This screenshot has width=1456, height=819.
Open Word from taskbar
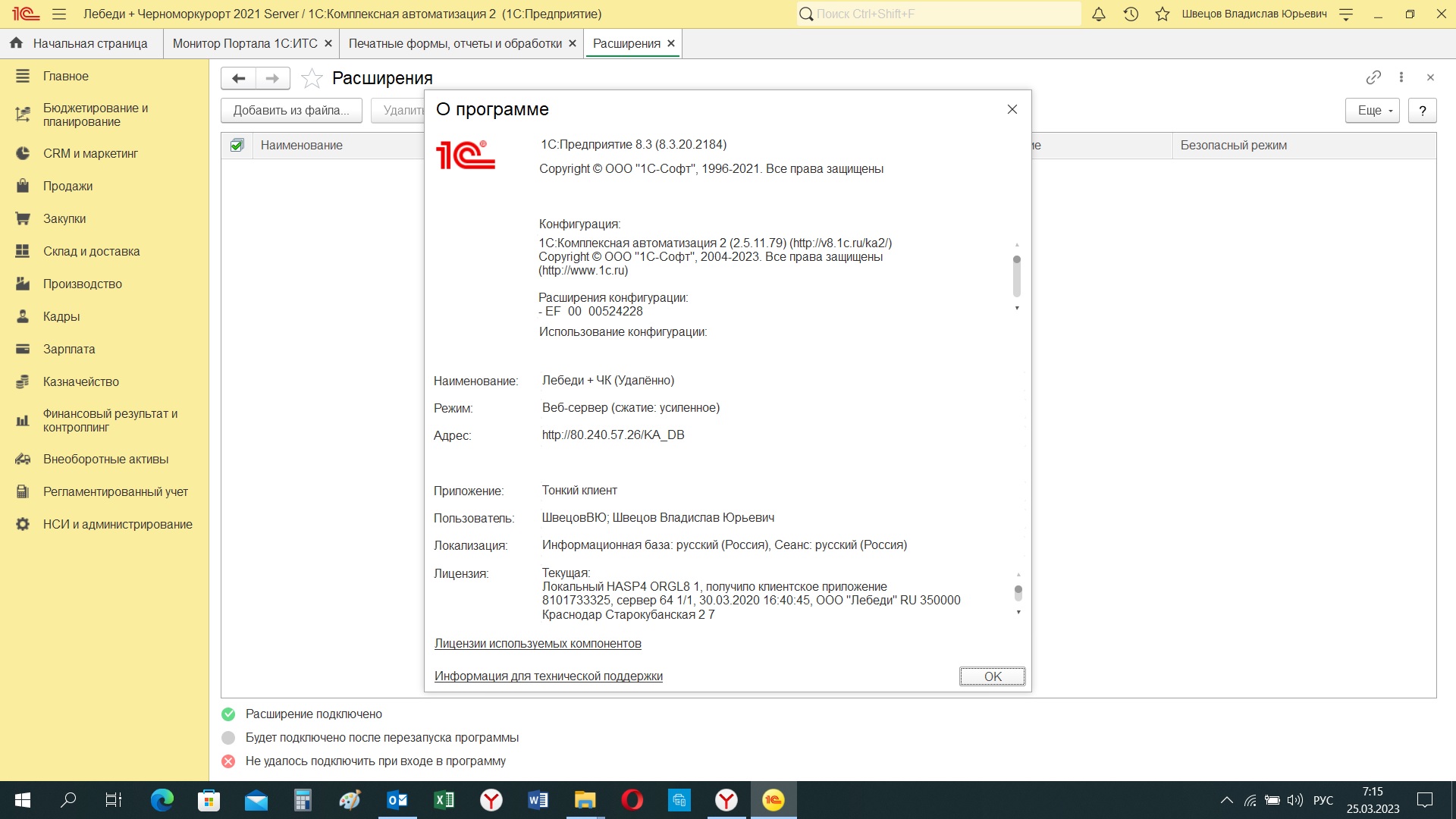point(538,800)
